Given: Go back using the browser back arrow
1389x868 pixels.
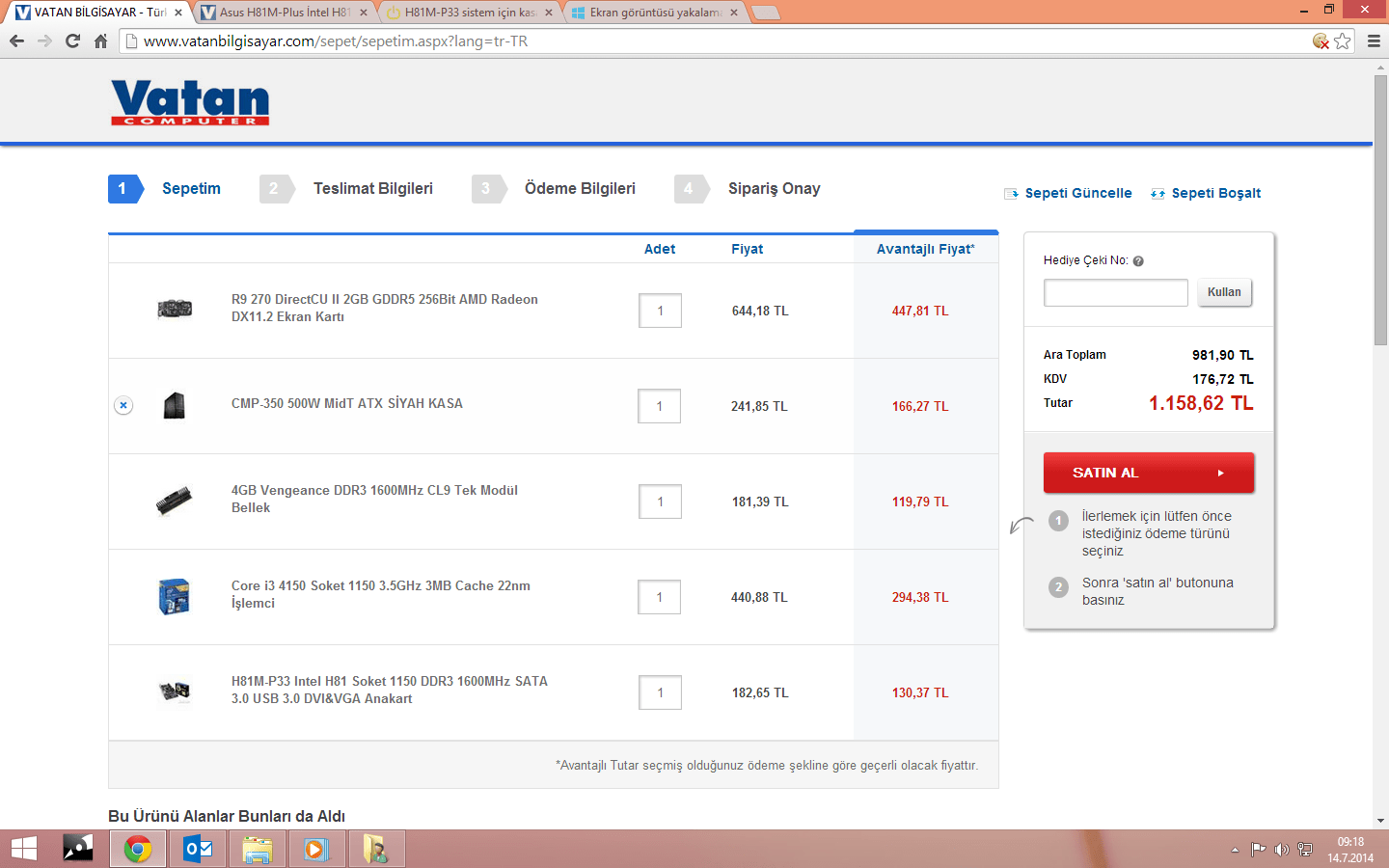Looking at the screenshot, I should point(16,41).
